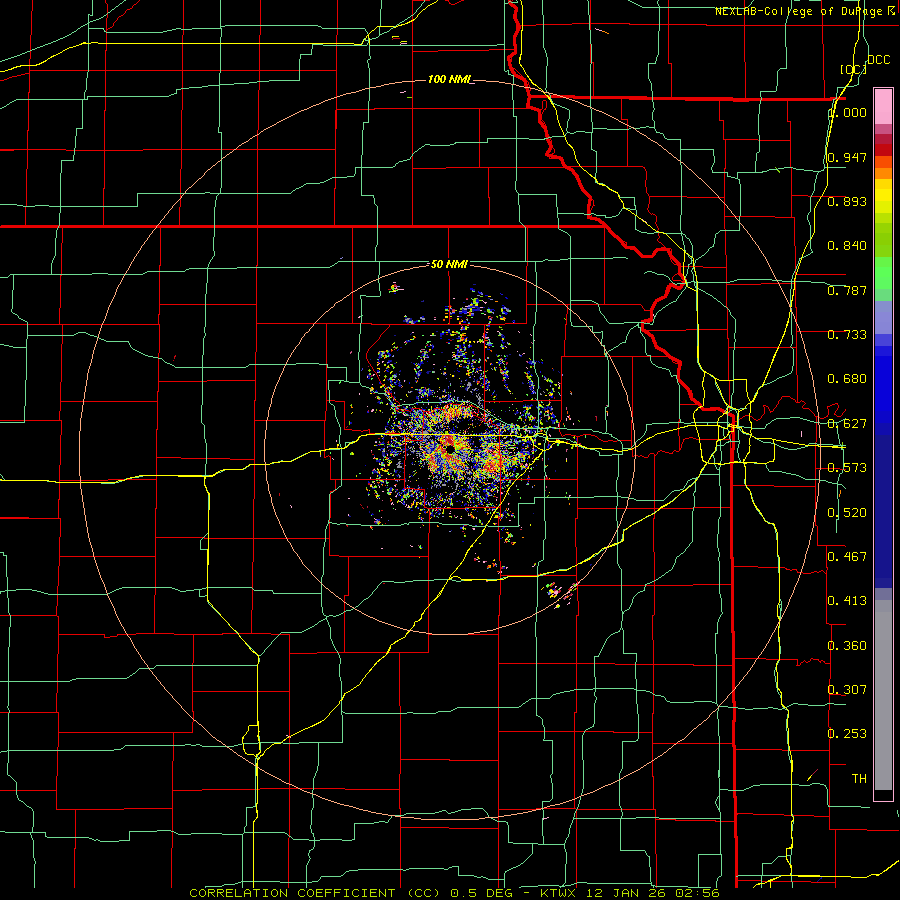Pick the red segment of the color bar
The width and height of the screenshot is (900, 900).
pyautogui.click(x=883, y=150)
